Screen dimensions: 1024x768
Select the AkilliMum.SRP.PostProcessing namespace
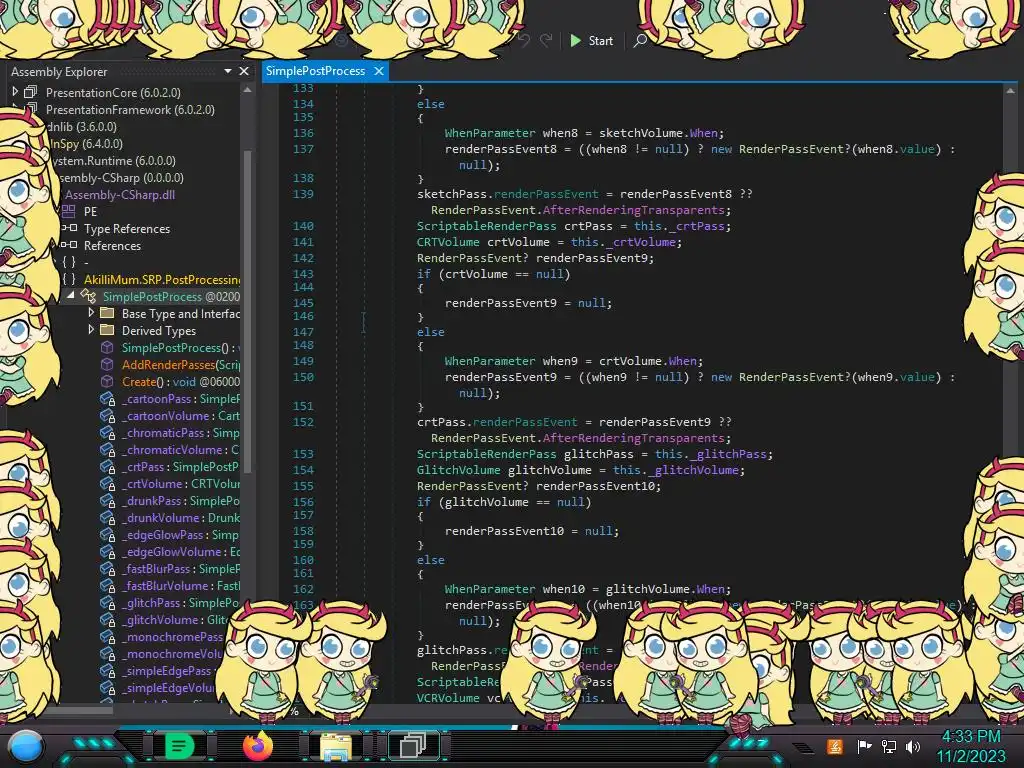[162, 280]
